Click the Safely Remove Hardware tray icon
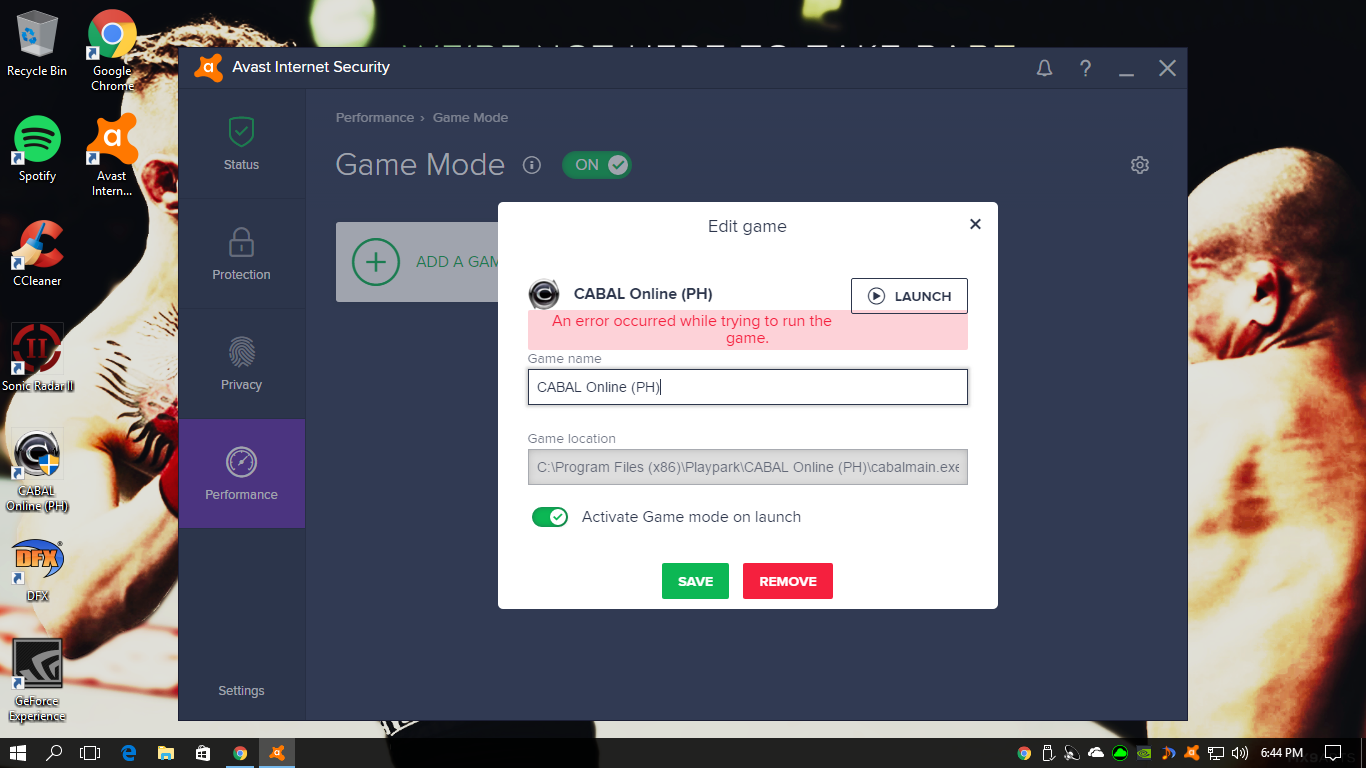This screenshot has width=1366, height=768. [1048, 753]
